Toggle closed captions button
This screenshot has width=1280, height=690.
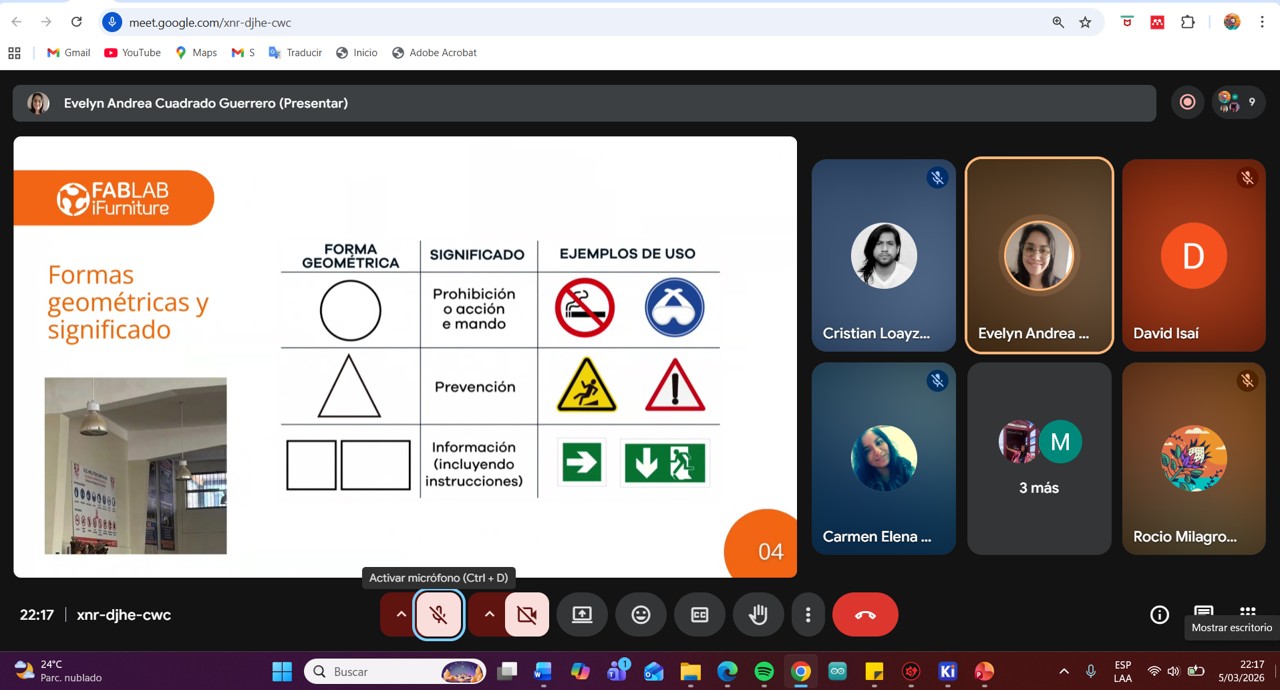(x=700, y=615)
